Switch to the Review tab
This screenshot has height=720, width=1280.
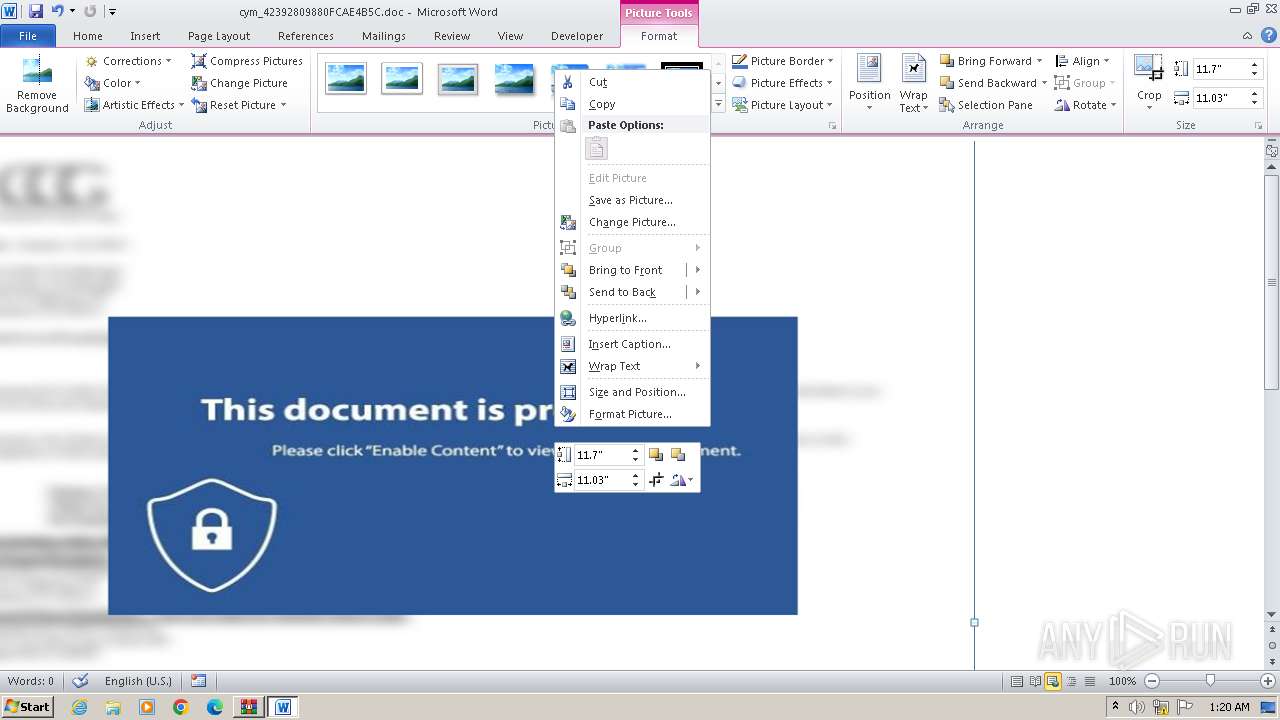pyautogui.click(x=452, y=36)
